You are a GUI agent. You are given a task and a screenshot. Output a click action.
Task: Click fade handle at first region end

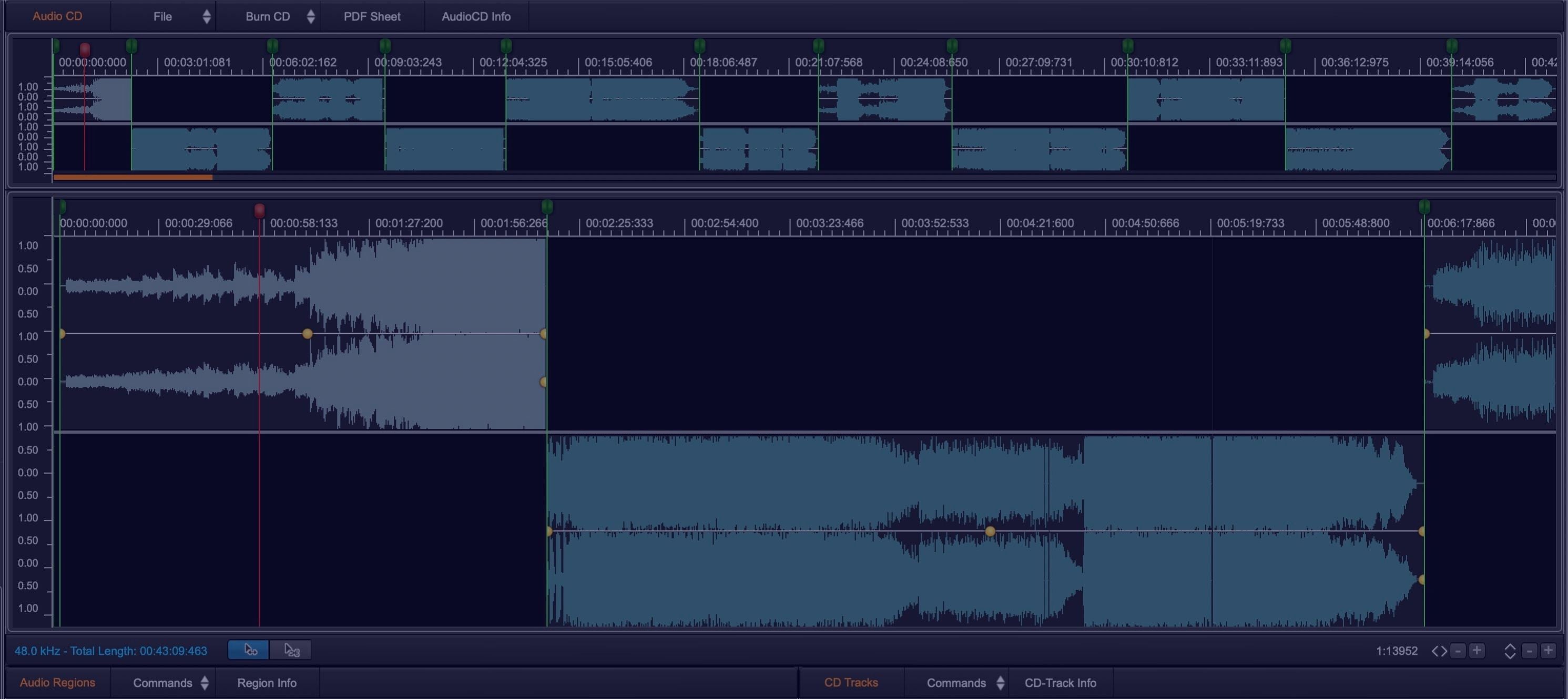[543, 382]
